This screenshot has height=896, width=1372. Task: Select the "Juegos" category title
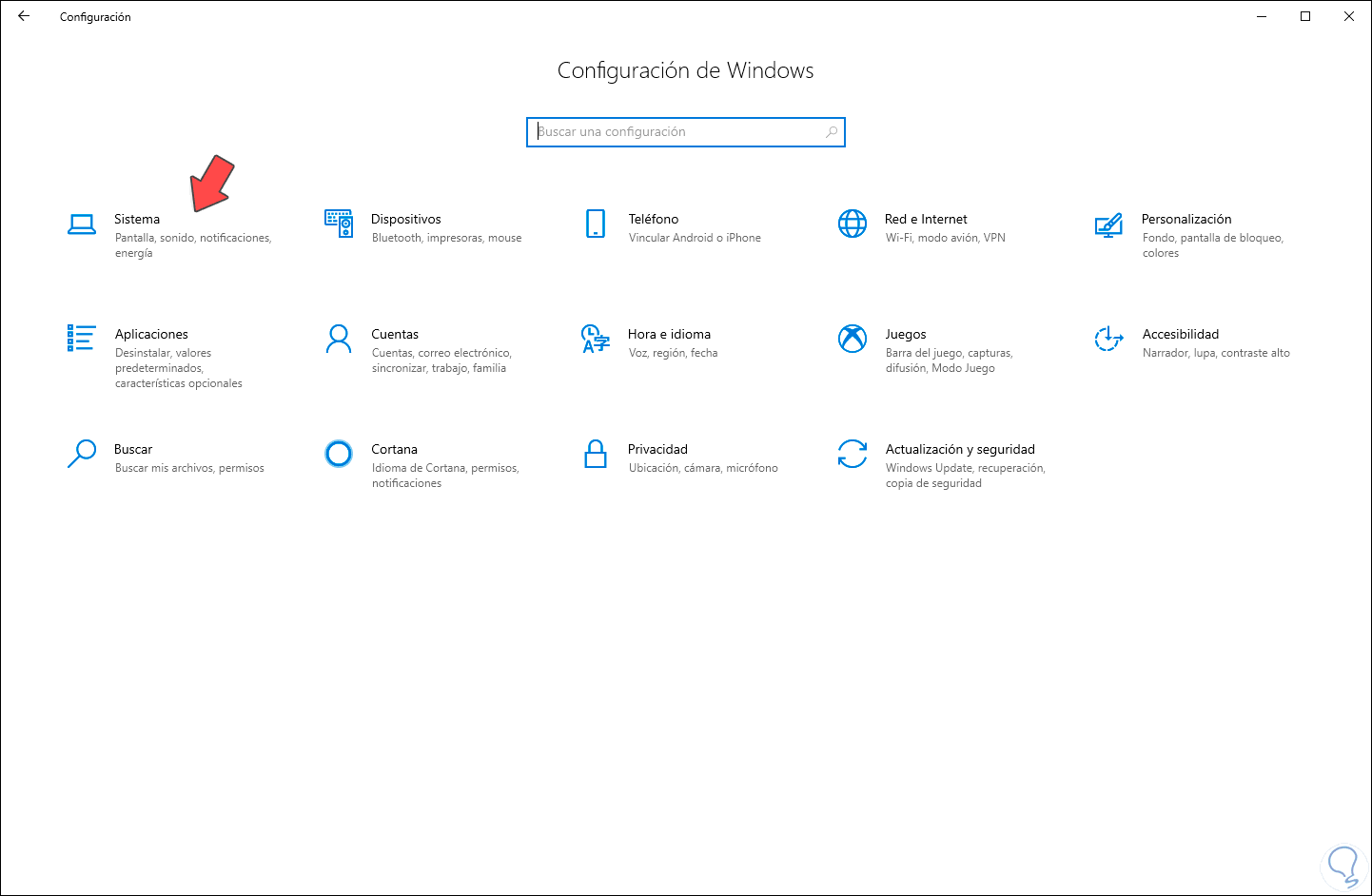click(x=906, y=335)
